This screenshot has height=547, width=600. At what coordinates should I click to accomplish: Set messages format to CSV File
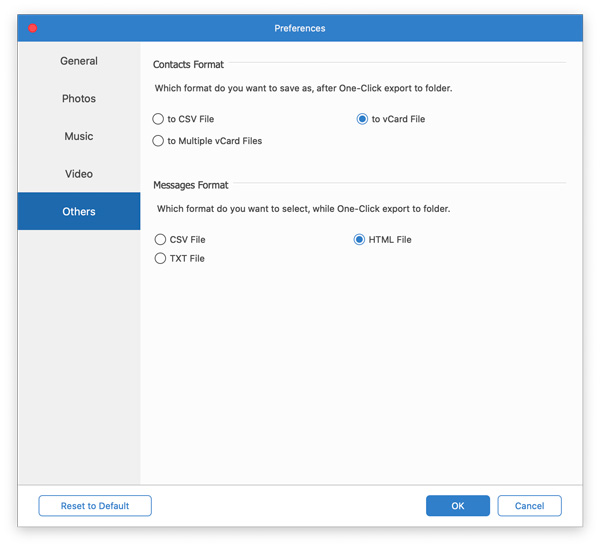(161, 240)
